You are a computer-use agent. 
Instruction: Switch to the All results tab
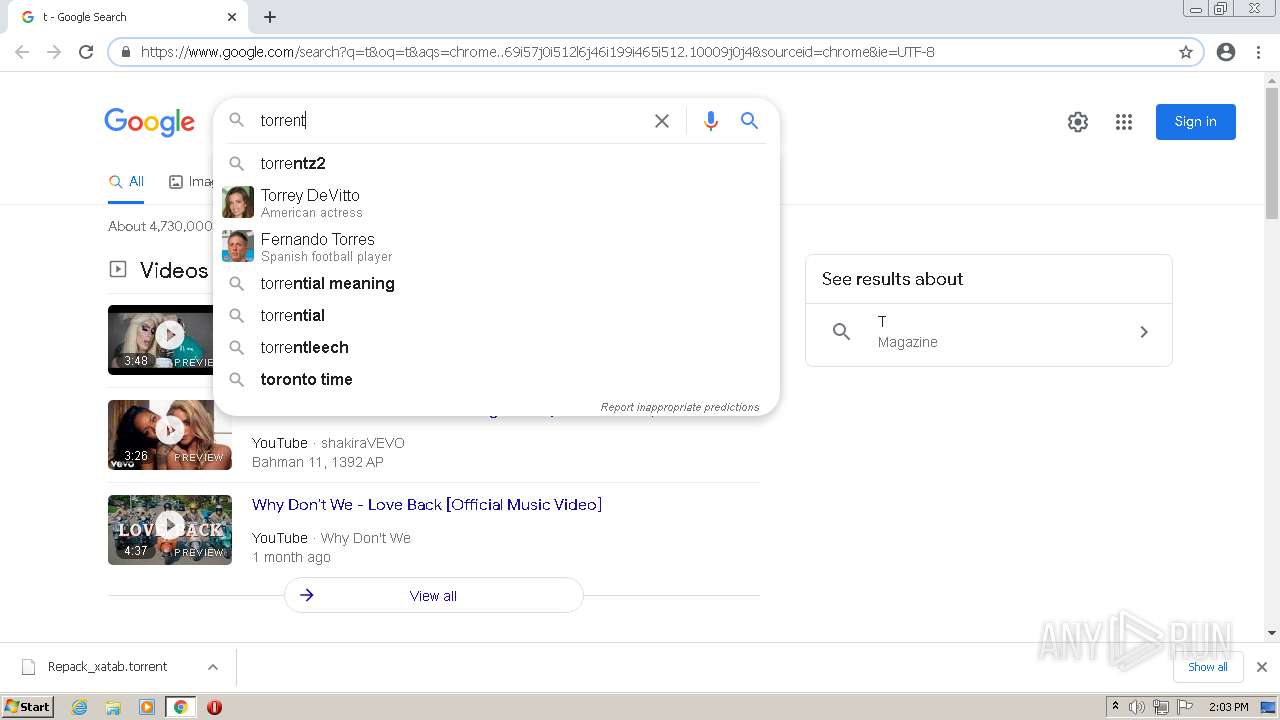(x=126, y=182)
